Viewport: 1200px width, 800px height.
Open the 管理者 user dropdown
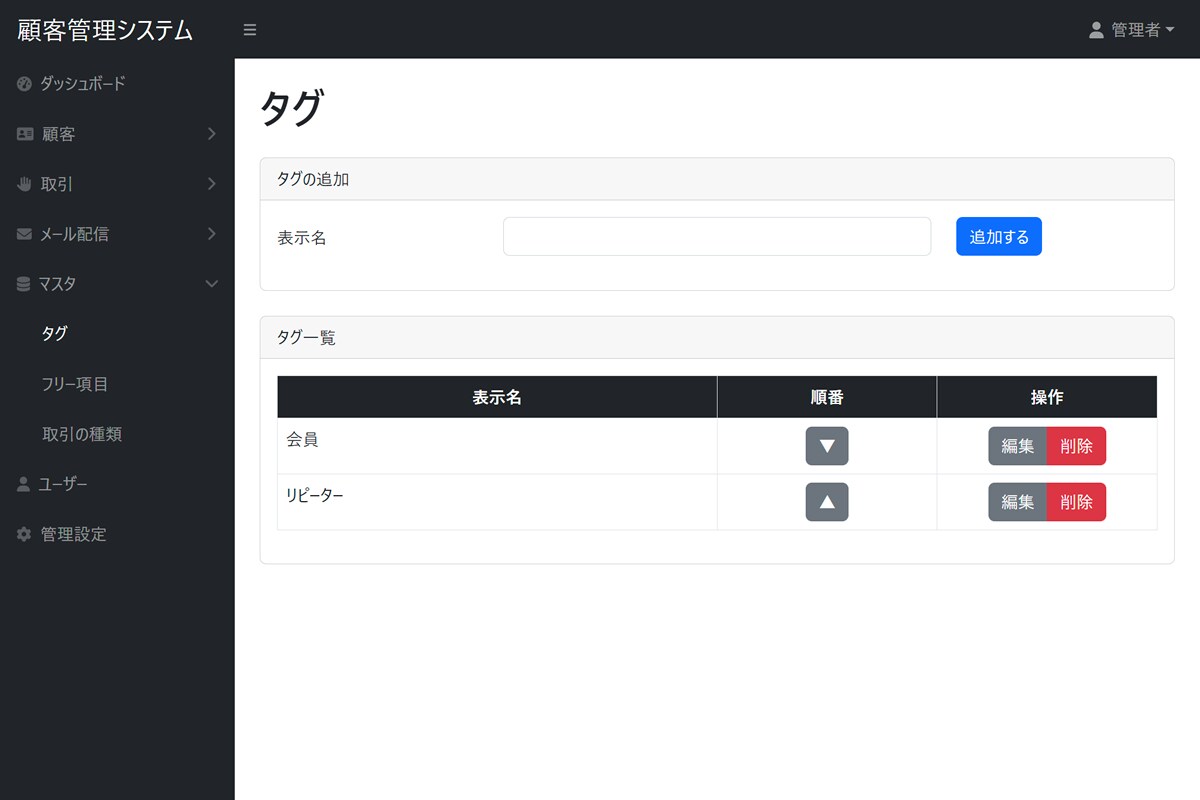tap(1132, 30)
